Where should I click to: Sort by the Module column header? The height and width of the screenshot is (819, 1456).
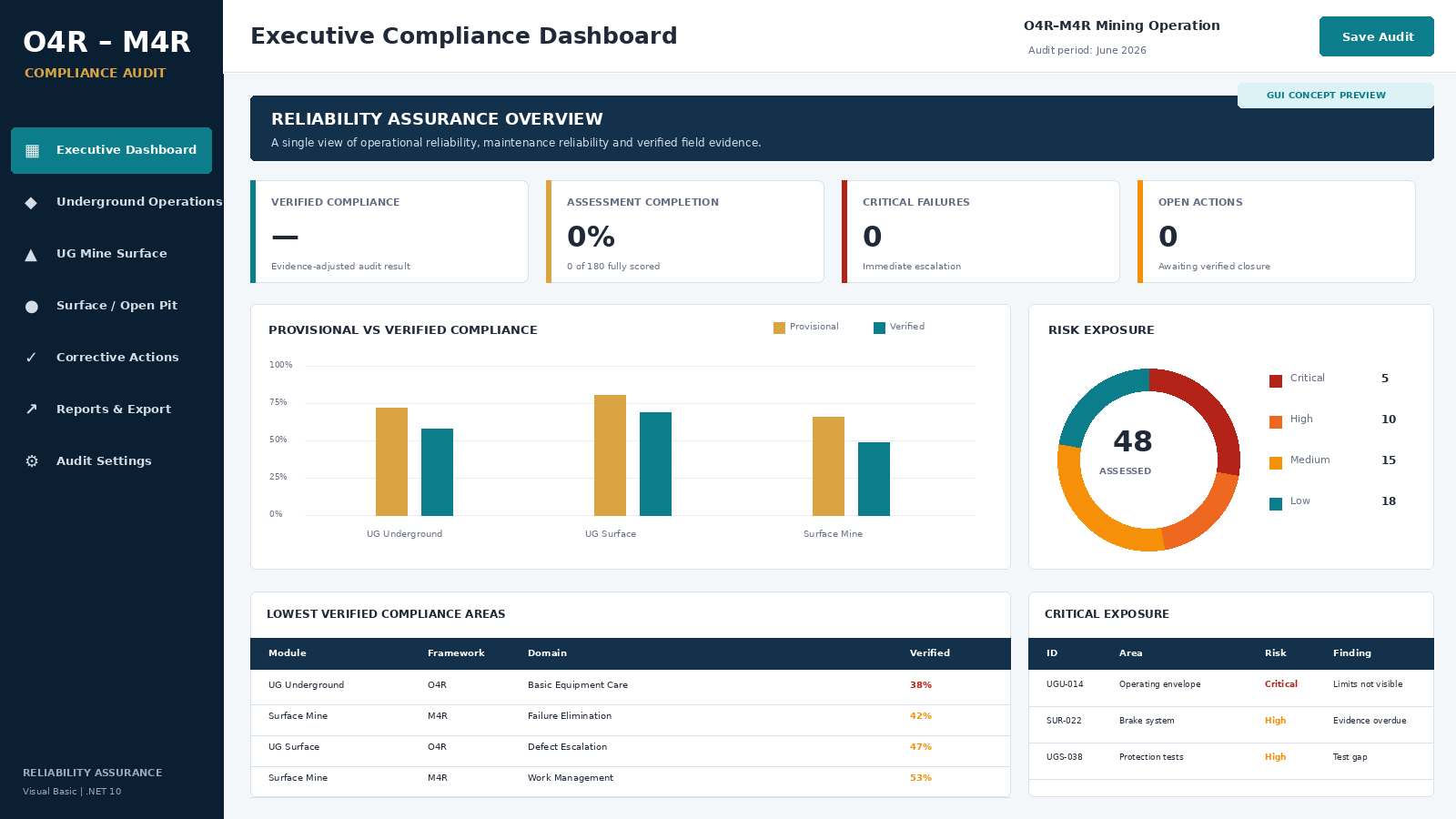click(x=287, y=653)
